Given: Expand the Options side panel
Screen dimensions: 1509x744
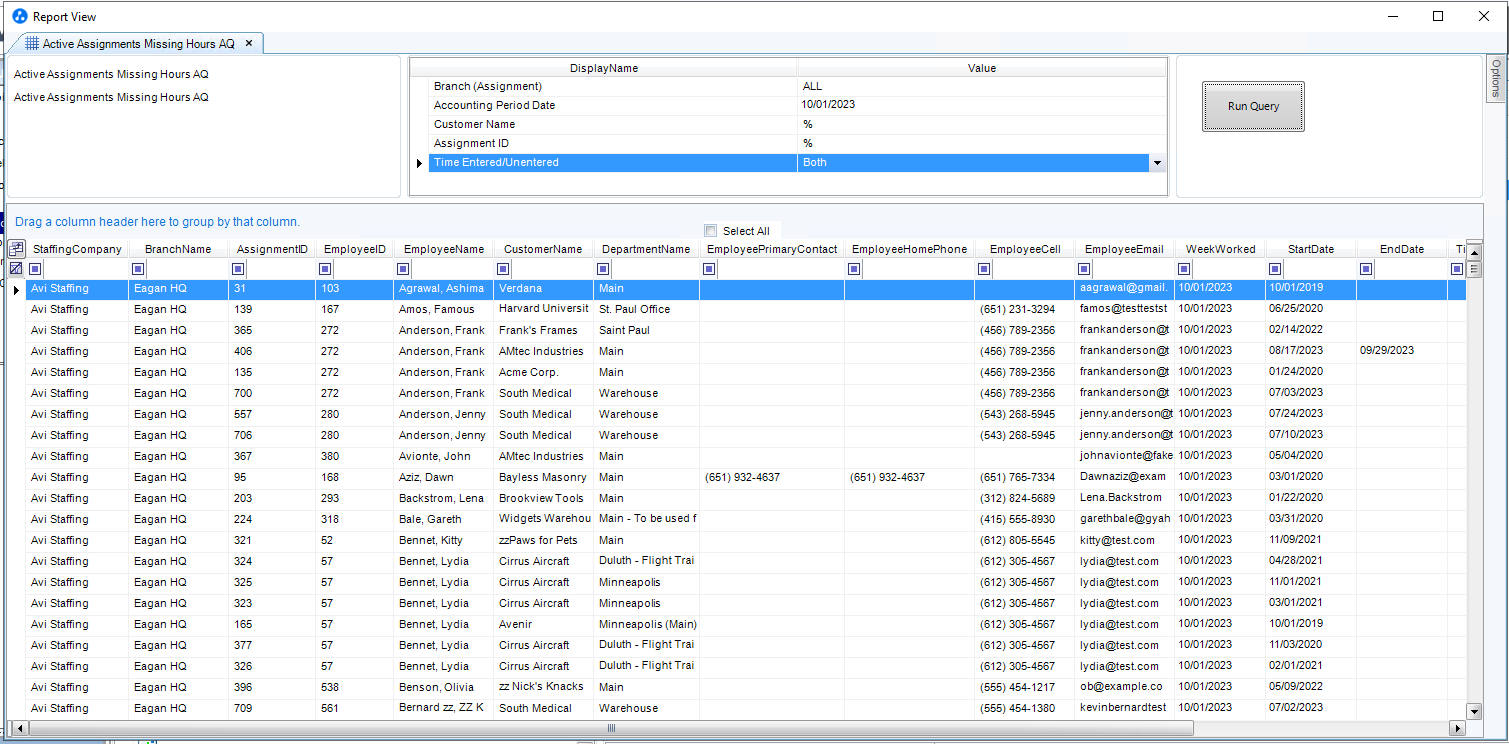Looking at the screenshot, I should [x=1495, y=78].
